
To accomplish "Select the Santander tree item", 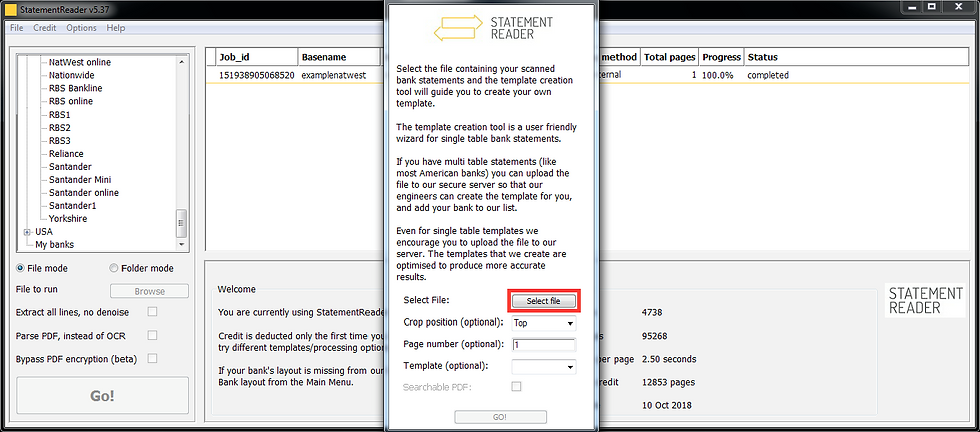I will tap(70, 167).
